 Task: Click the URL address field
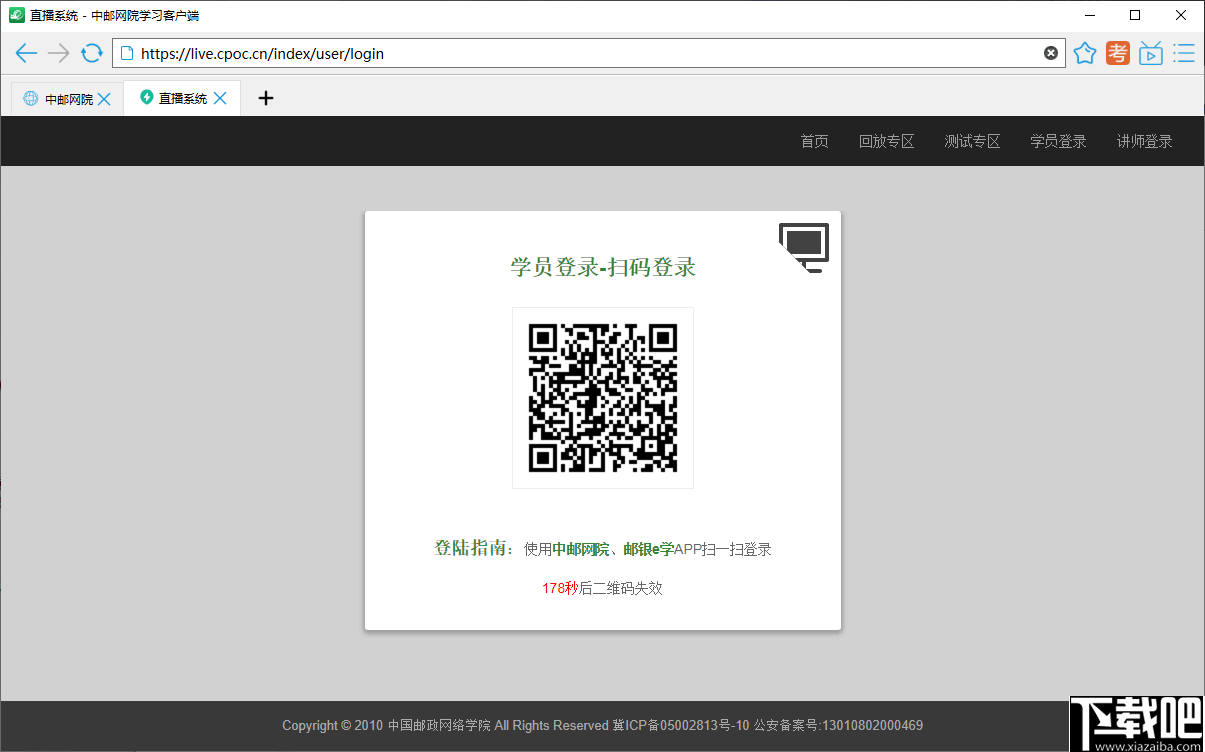(588, 54)
